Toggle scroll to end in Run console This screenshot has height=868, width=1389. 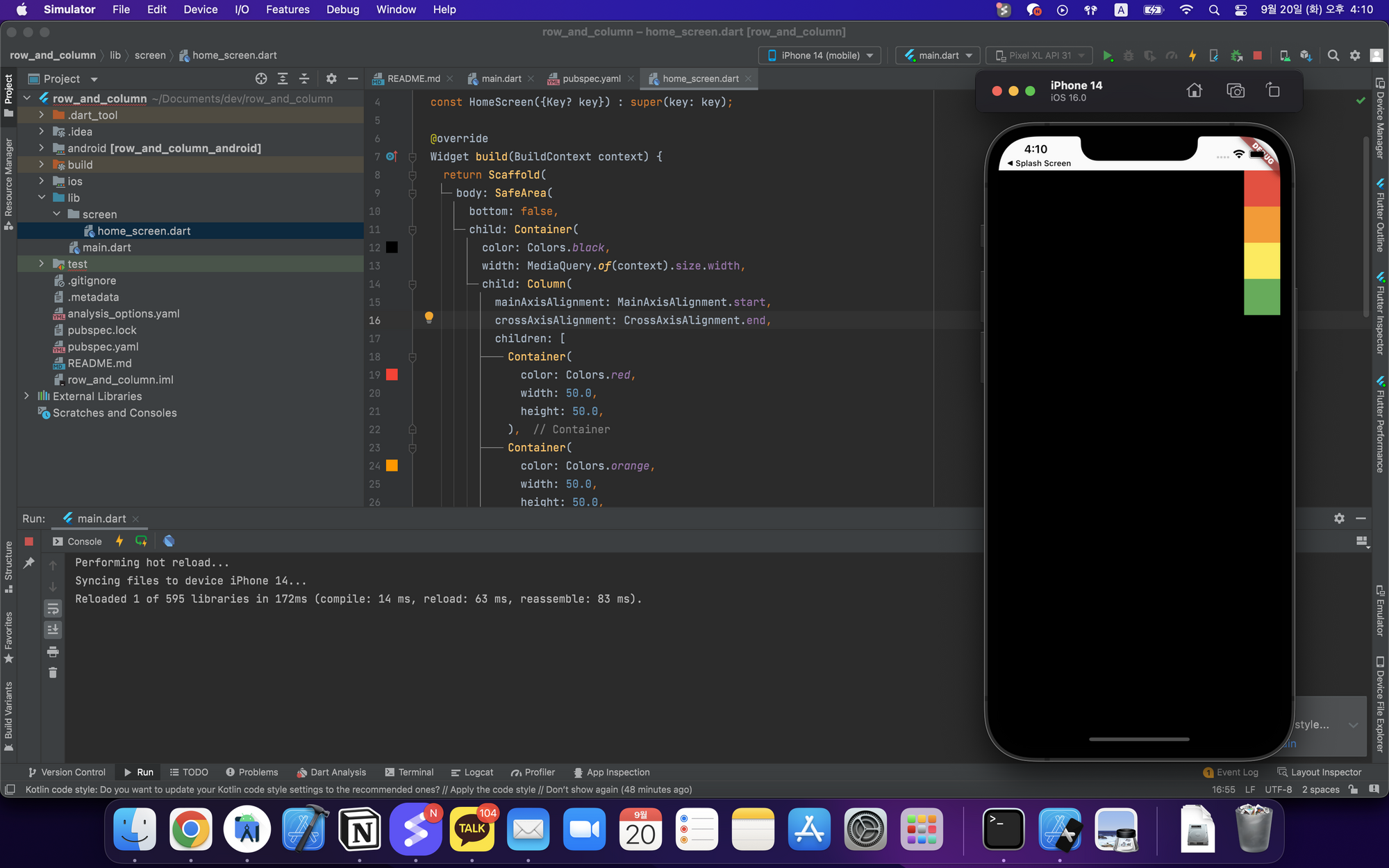[53, 630]
